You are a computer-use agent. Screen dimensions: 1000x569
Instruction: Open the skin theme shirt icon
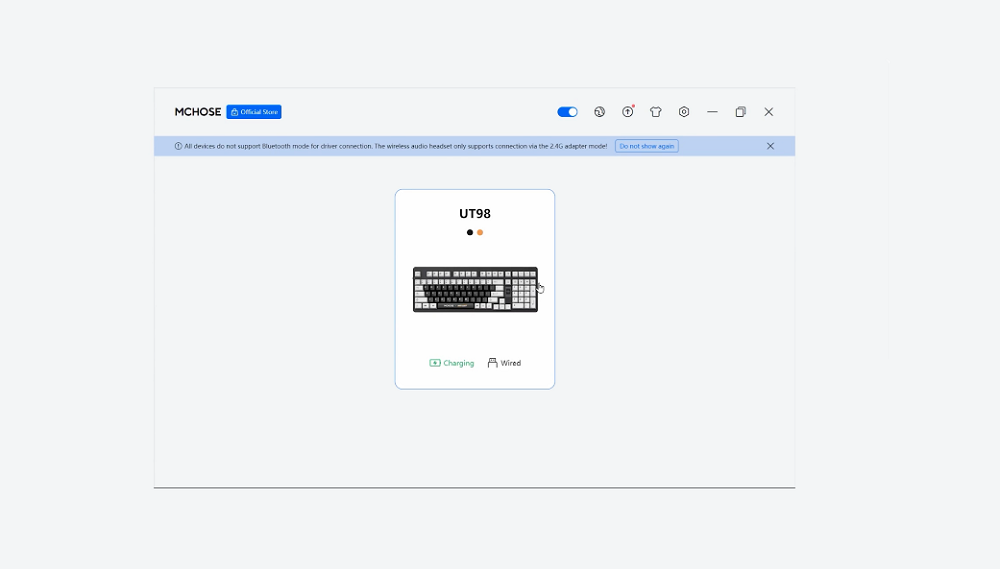(656, 112)
